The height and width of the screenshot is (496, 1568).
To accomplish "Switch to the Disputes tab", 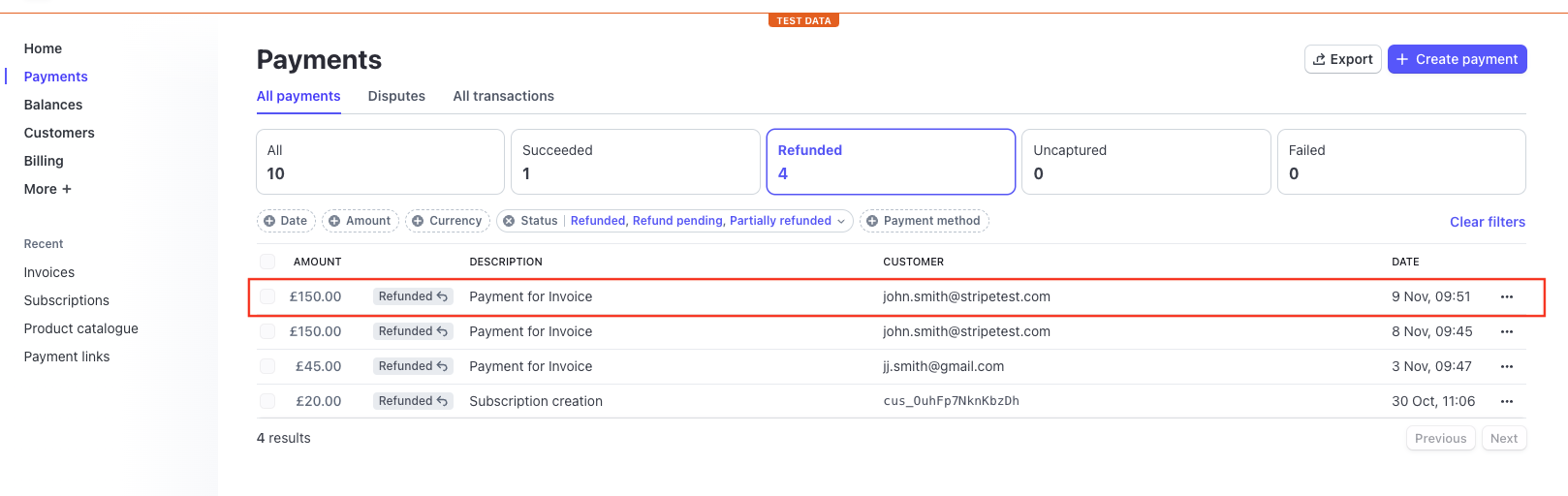I will 396,96.
